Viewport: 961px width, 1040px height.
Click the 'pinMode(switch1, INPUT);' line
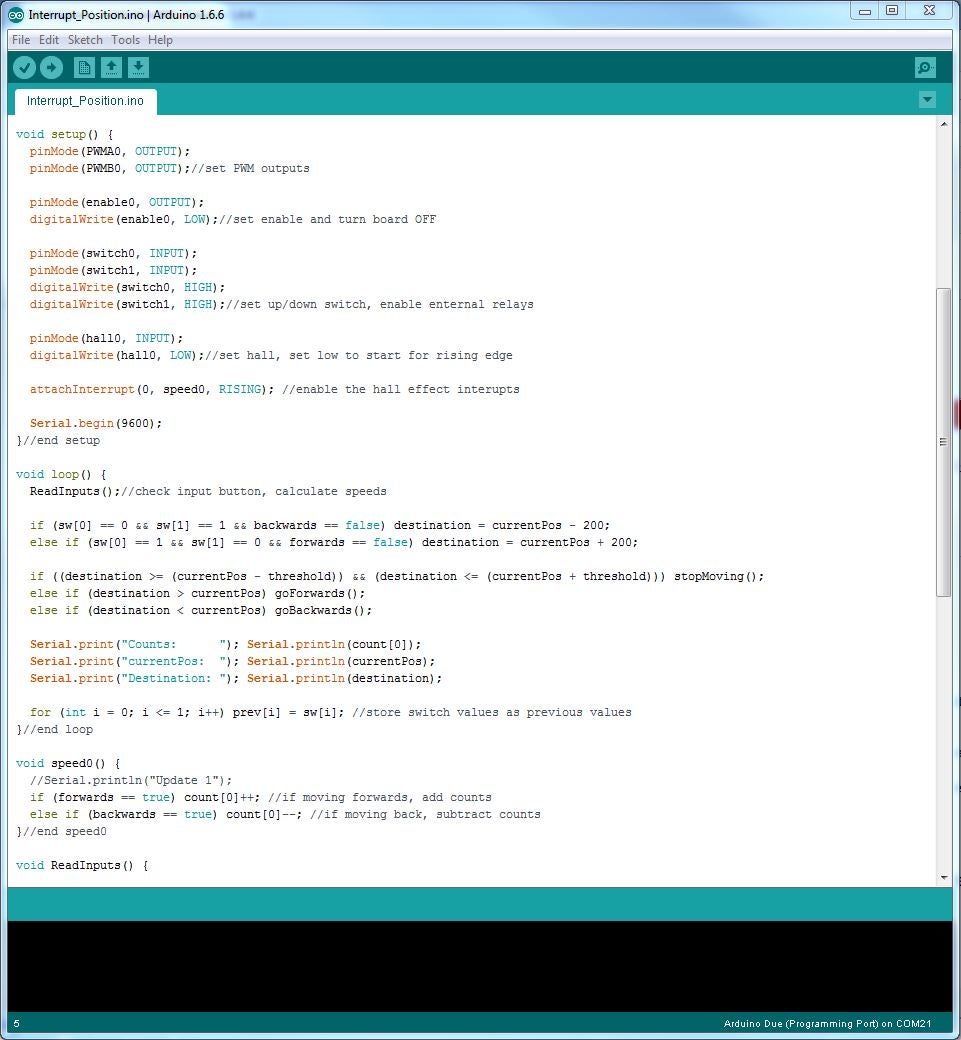click(113, 271)
